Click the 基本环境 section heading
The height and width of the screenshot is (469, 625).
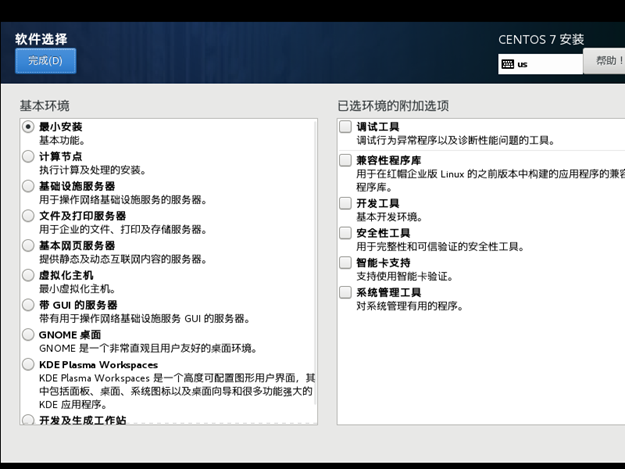click(45, 106)
